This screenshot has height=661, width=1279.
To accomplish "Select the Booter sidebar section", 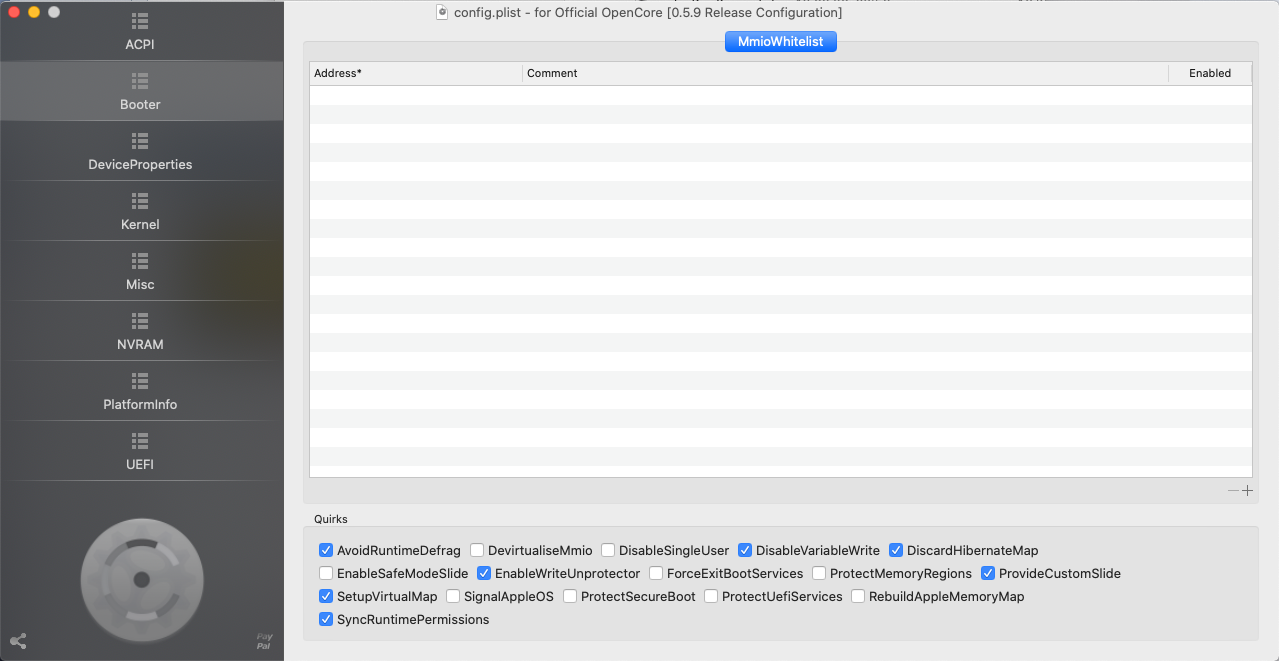I will tap(140, 92).
